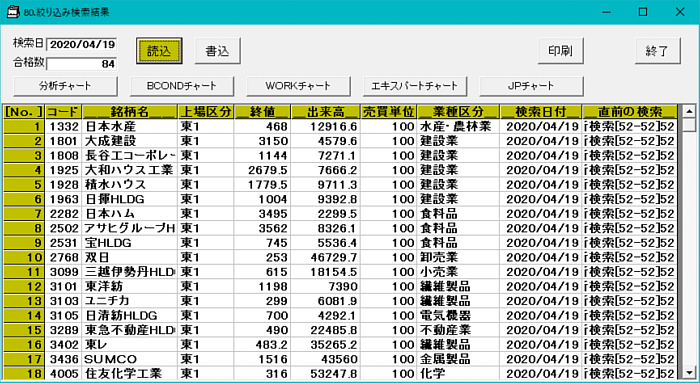Select row number 18 header
Screen dimensions: 700x383
coord(24,374)
